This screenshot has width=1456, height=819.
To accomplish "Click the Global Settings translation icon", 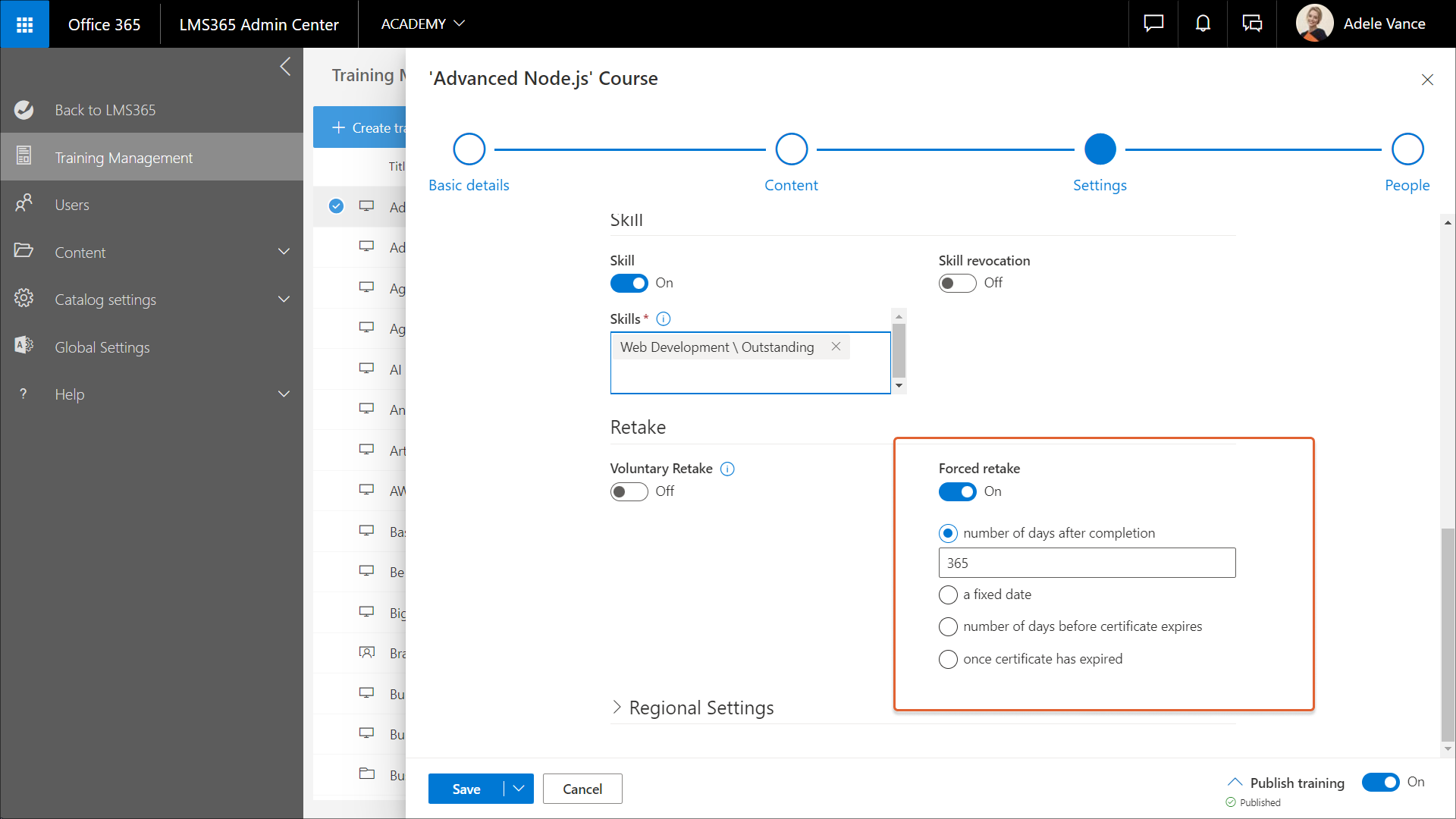I will tap(24, 346).
